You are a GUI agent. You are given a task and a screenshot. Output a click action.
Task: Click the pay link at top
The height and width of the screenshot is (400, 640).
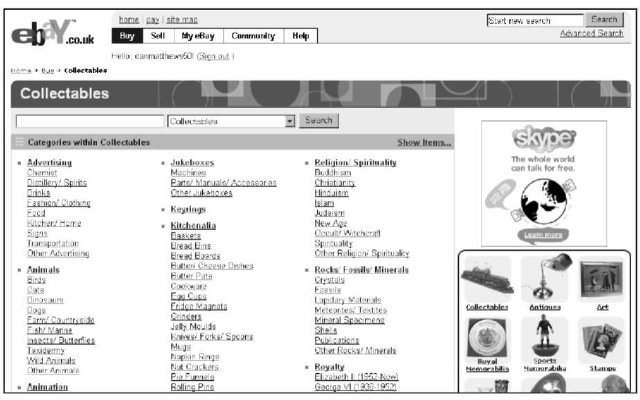152,20
